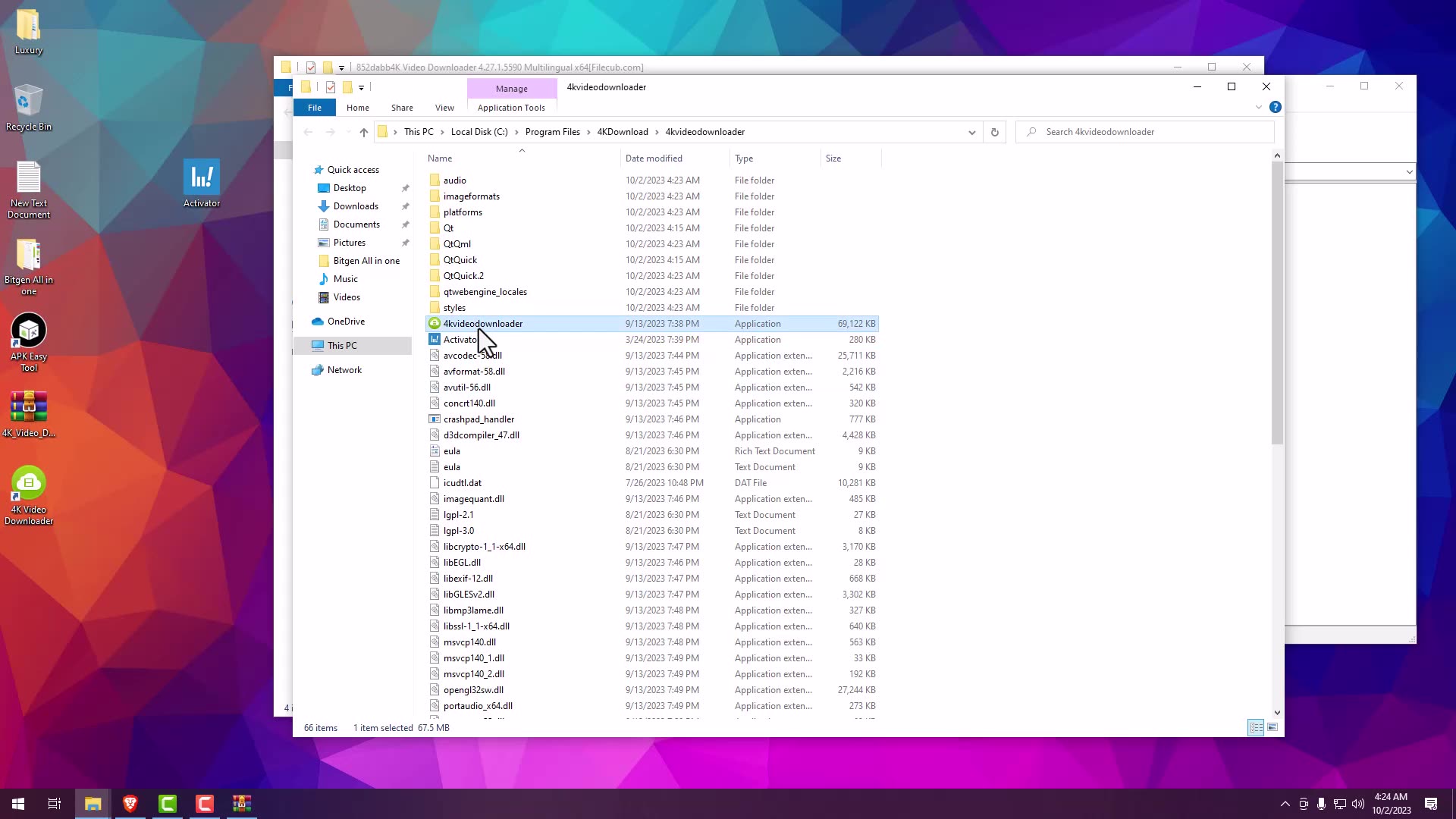Expand the address bar history dropdown

coord(971,132)
